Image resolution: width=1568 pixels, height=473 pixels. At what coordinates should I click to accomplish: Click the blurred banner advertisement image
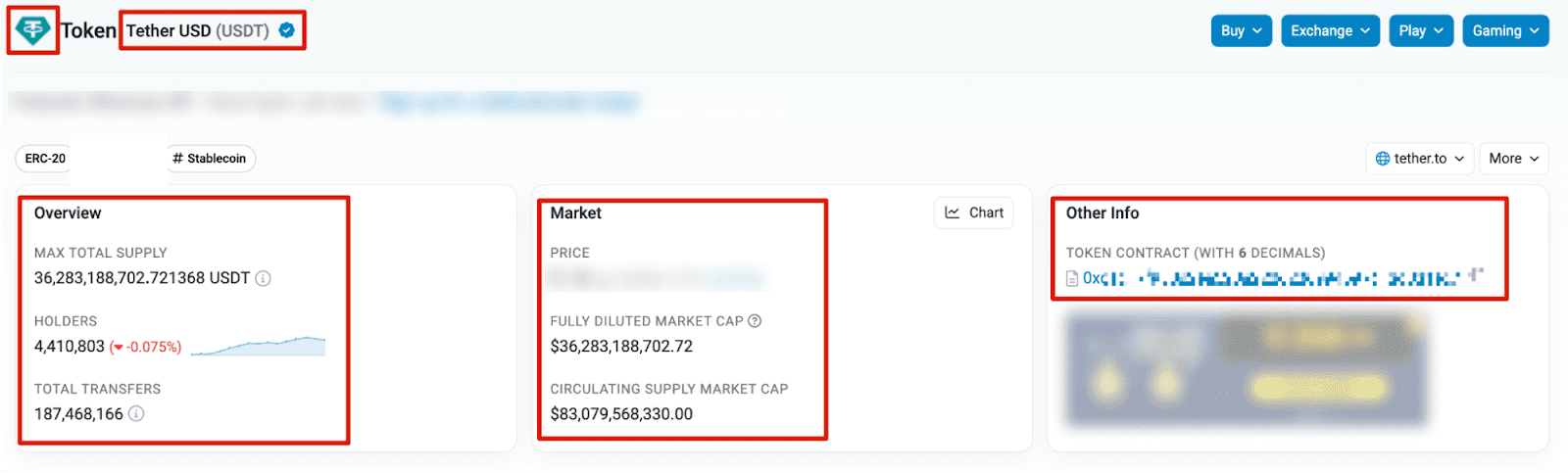click(x=1248, y=370)
